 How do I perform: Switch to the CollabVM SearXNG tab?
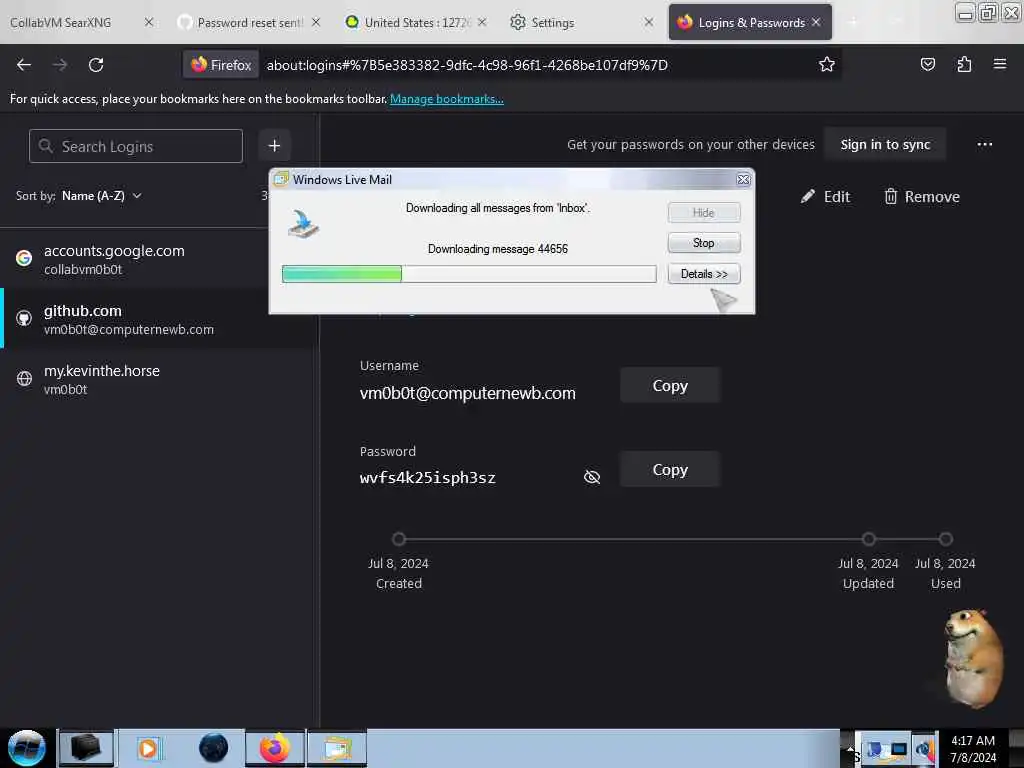pyautogui.click(x=82, y=22)
